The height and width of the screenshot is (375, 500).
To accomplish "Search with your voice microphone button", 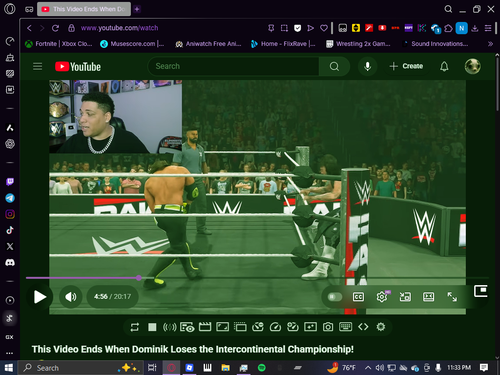I will click(x=367, y=66).
